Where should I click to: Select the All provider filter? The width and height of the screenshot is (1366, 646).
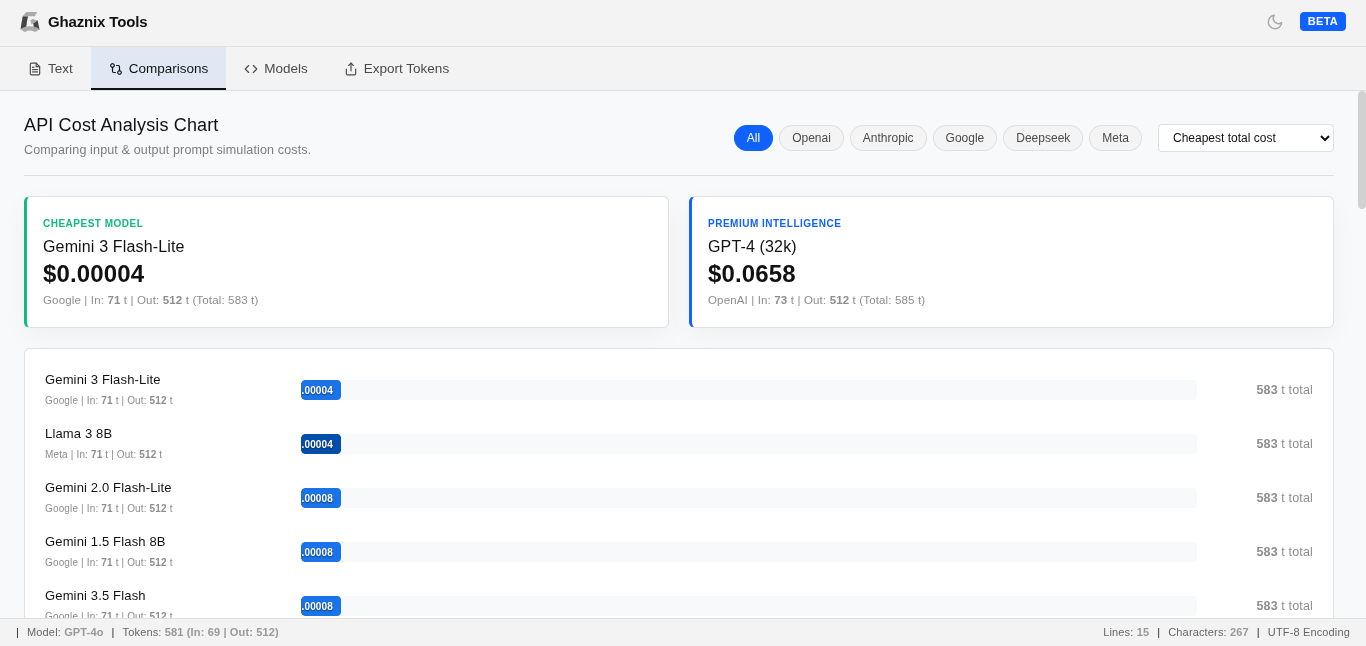pos(753,138)
